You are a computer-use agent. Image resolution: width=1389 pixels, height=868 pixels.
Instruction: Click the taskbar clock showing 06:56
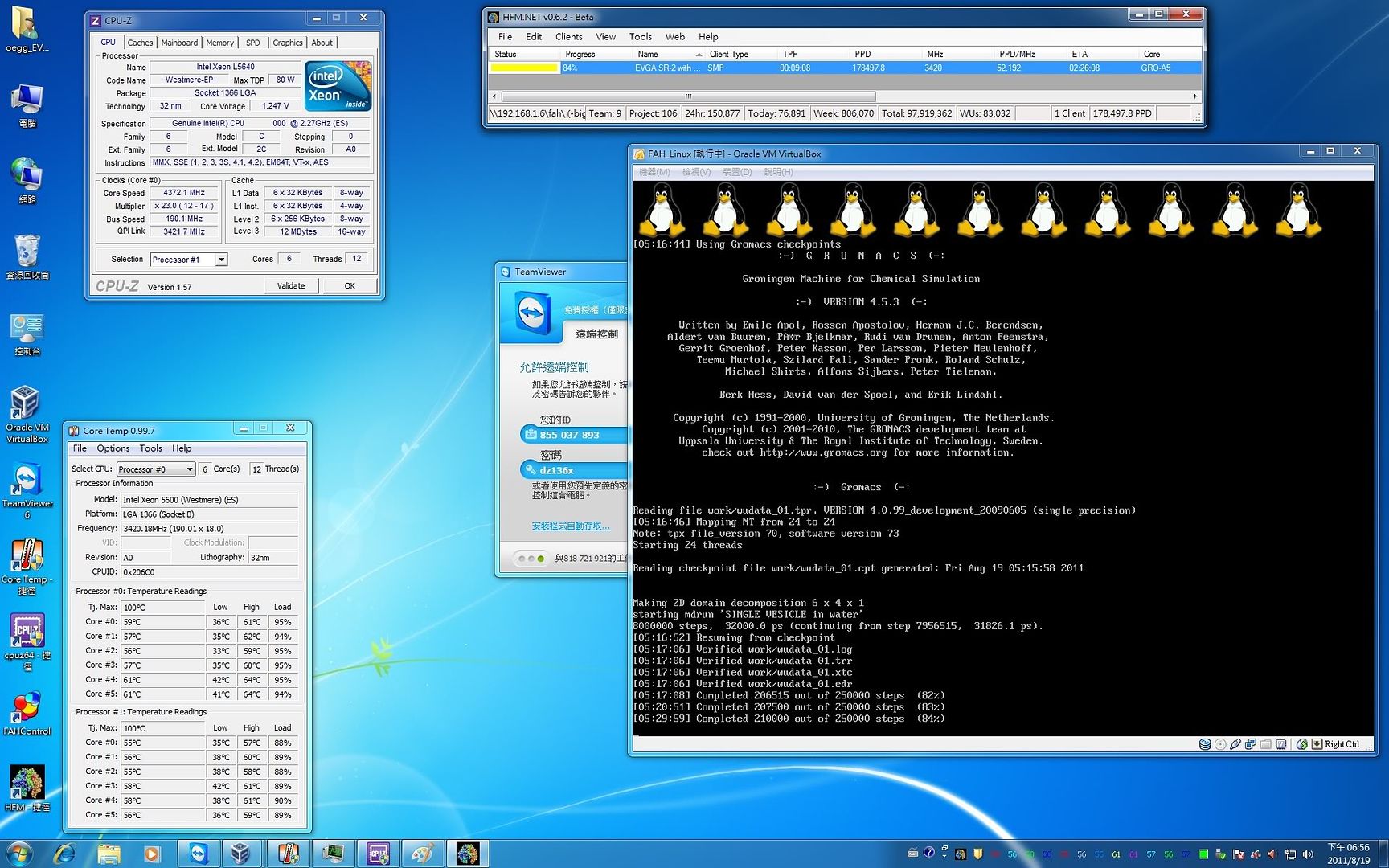[x=1348, y=854]
